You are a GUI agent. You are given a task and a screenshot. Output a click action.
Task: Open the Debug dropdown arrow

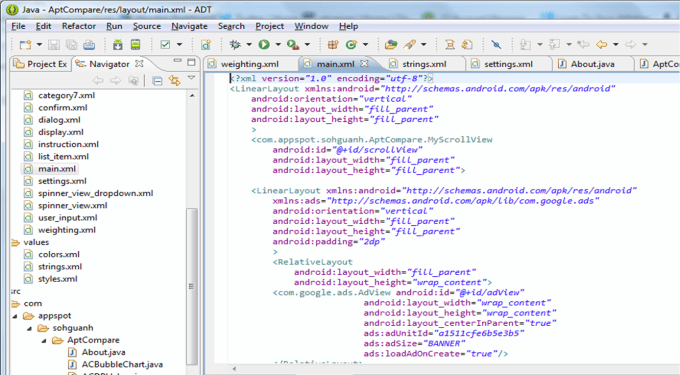[x=249, y=45]
